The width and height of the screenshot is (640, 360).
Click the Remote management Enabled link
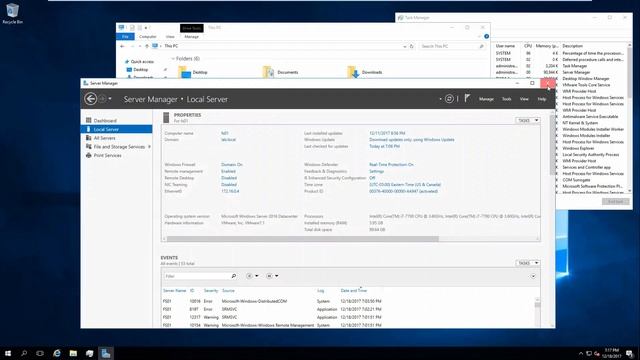click(229, 171)
